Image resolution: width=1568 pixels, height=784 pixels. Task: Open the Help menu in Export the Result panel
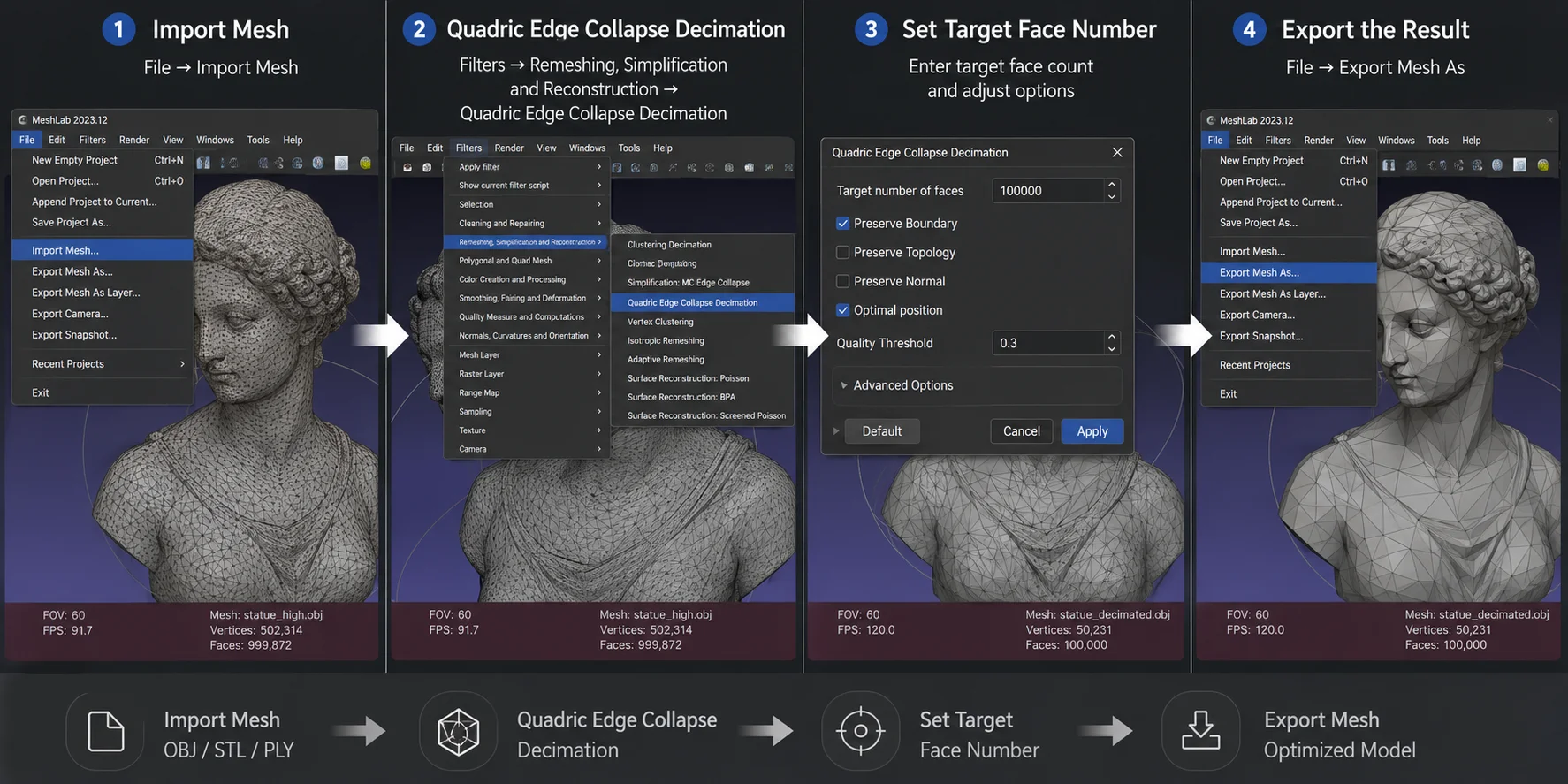click(1471, 140)
